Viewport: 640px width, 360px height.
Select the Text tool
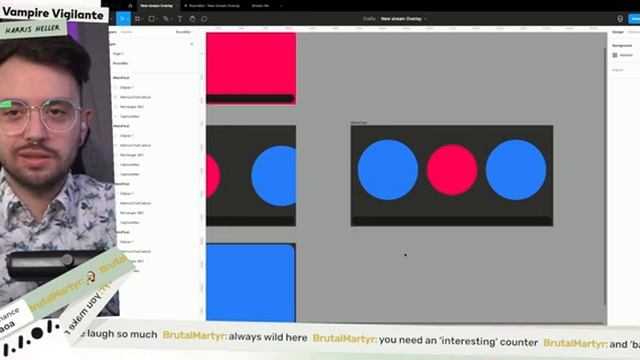(180, 19)
